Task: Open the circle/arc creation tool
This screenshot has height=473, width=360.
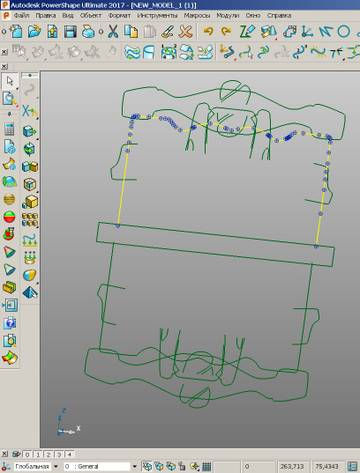Action: [x=343, y=32]
